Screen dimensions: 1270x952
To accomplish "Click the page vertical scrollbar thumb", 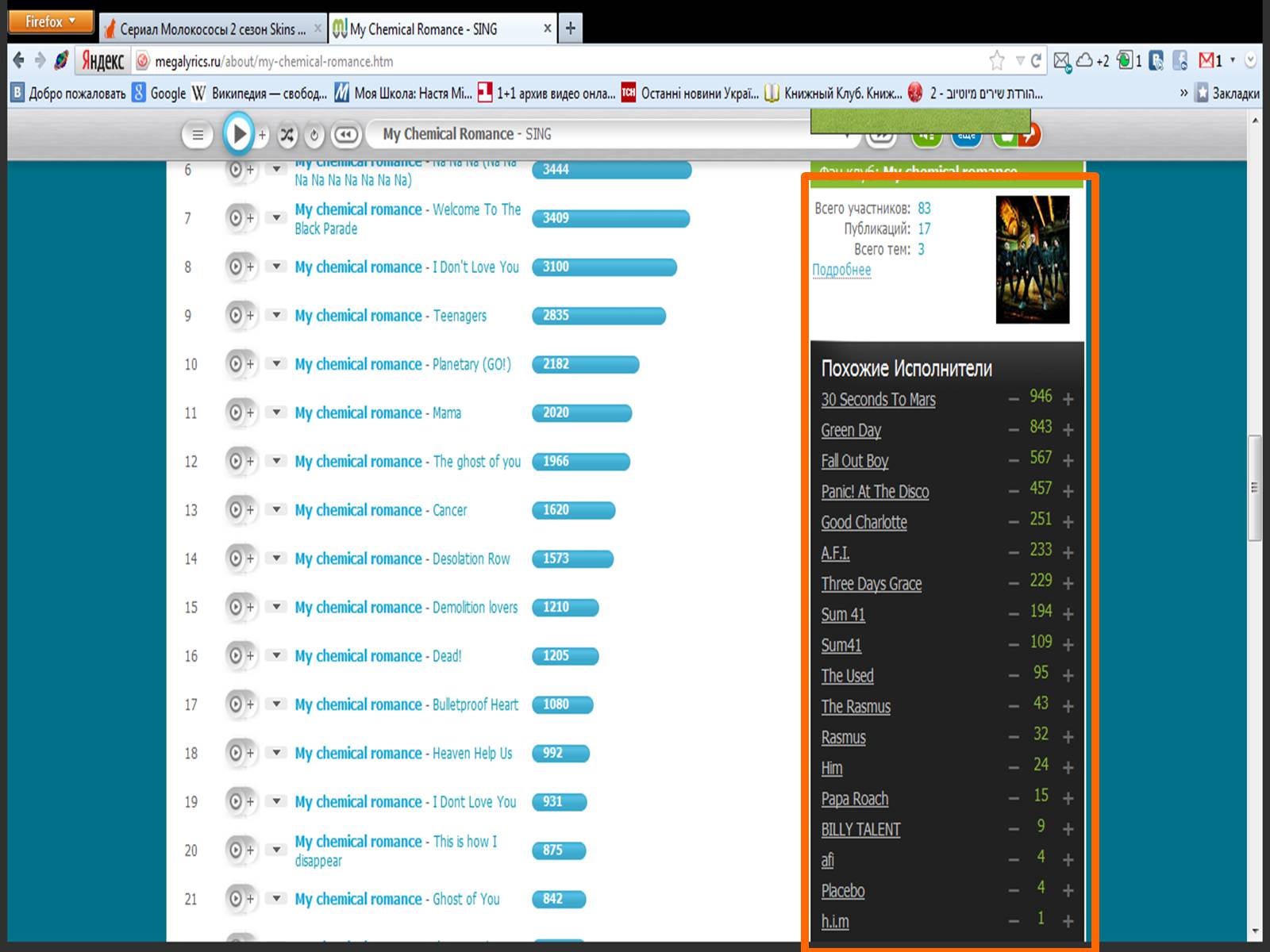I will pyautogui.click(x=1254, y=487).
